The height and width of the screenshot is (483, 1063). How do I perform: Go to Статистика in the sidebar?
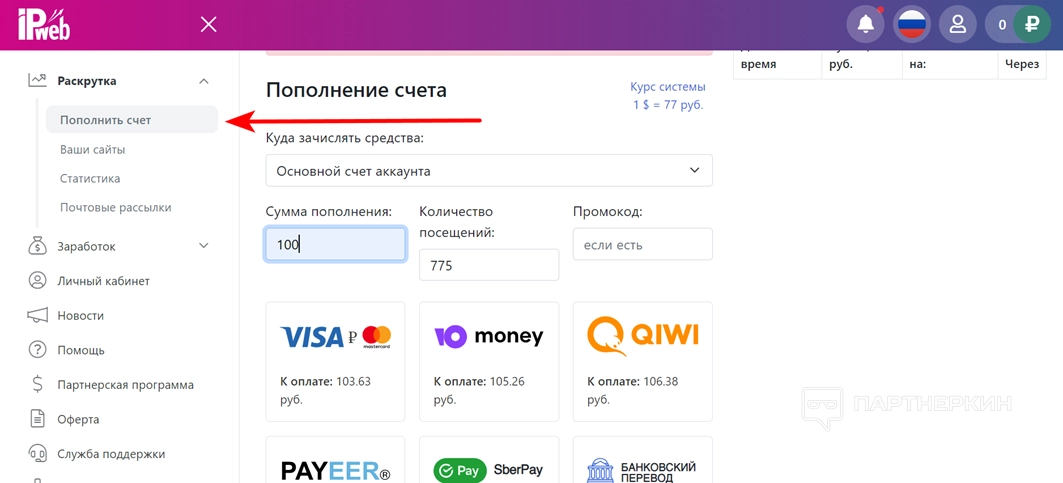point(90,179)
